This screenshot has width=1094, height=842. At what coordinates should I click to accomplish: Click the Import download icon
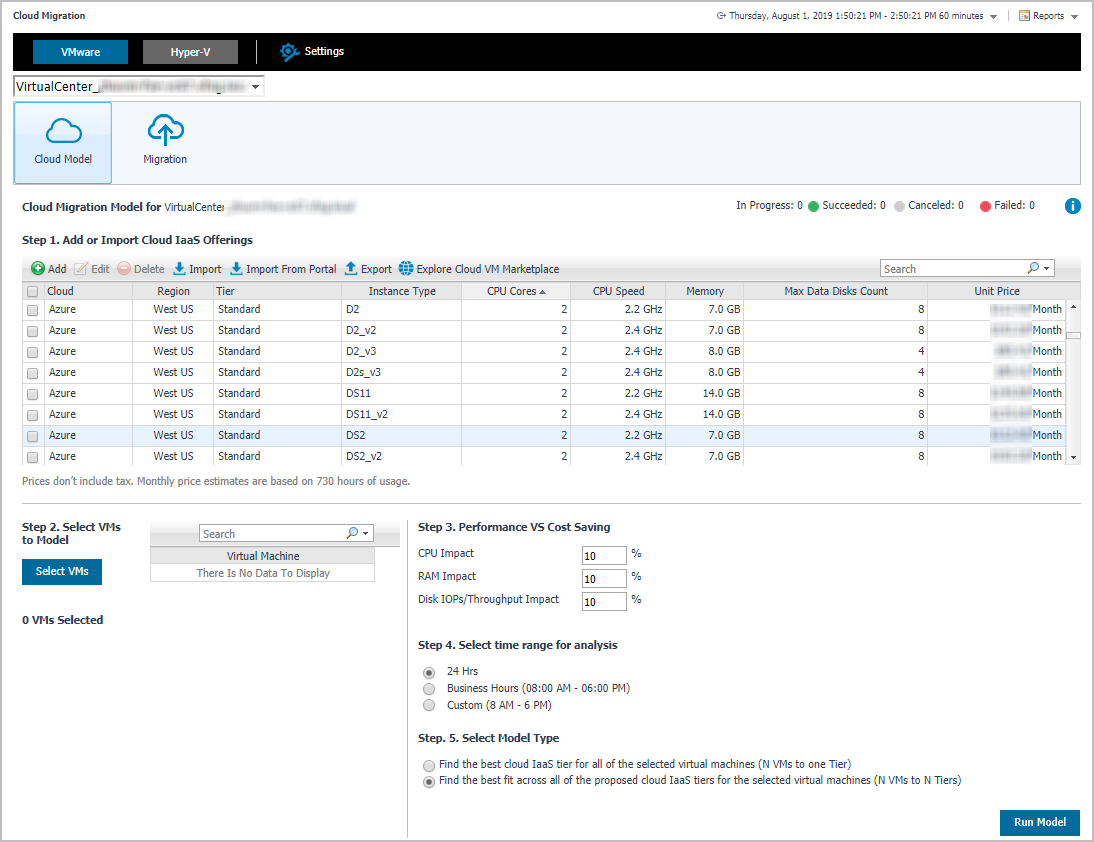click(179, 269)
